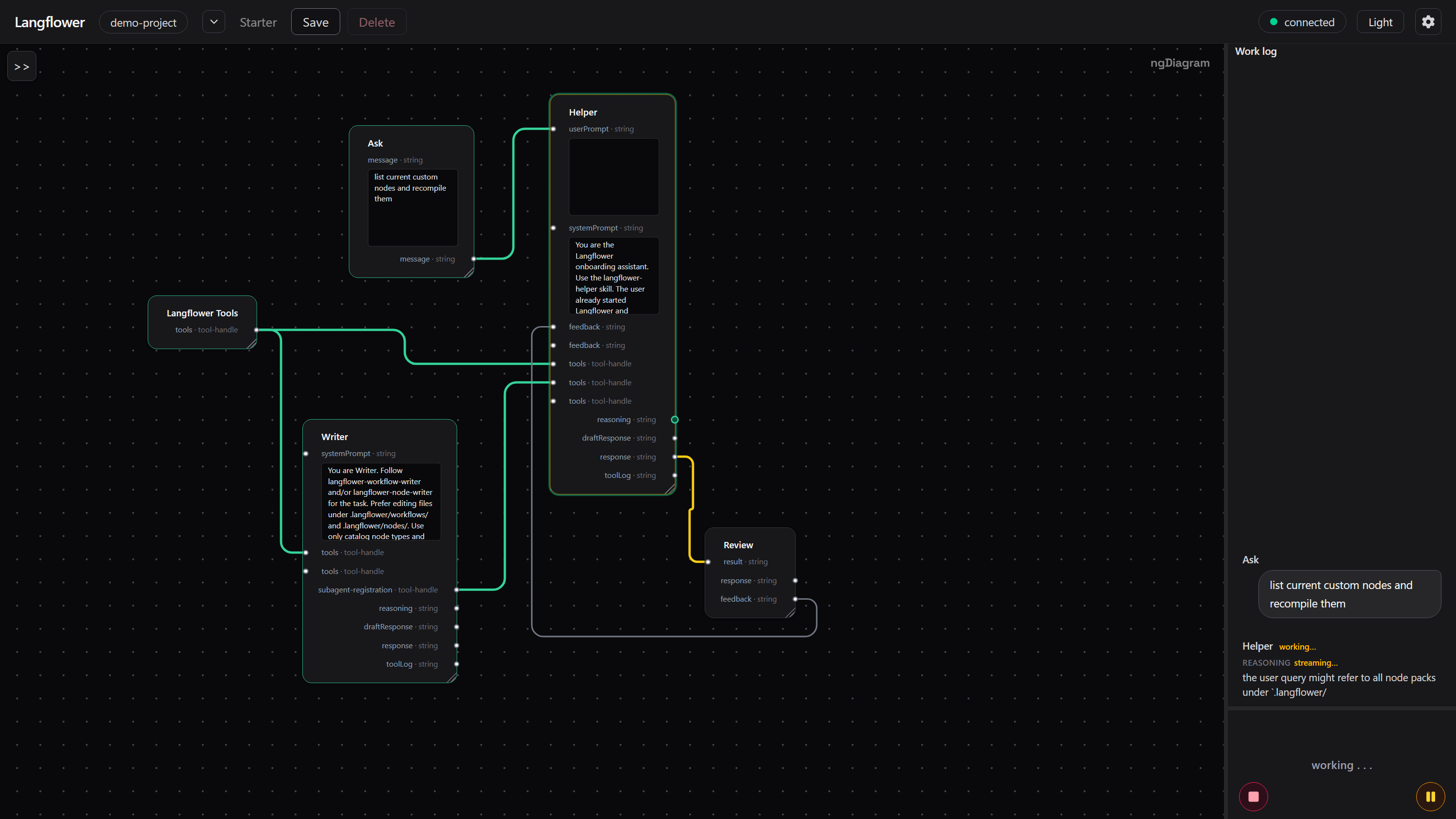1456x819 pixels.
Task: Click the connected status indicator
Action: [1302, 22]
